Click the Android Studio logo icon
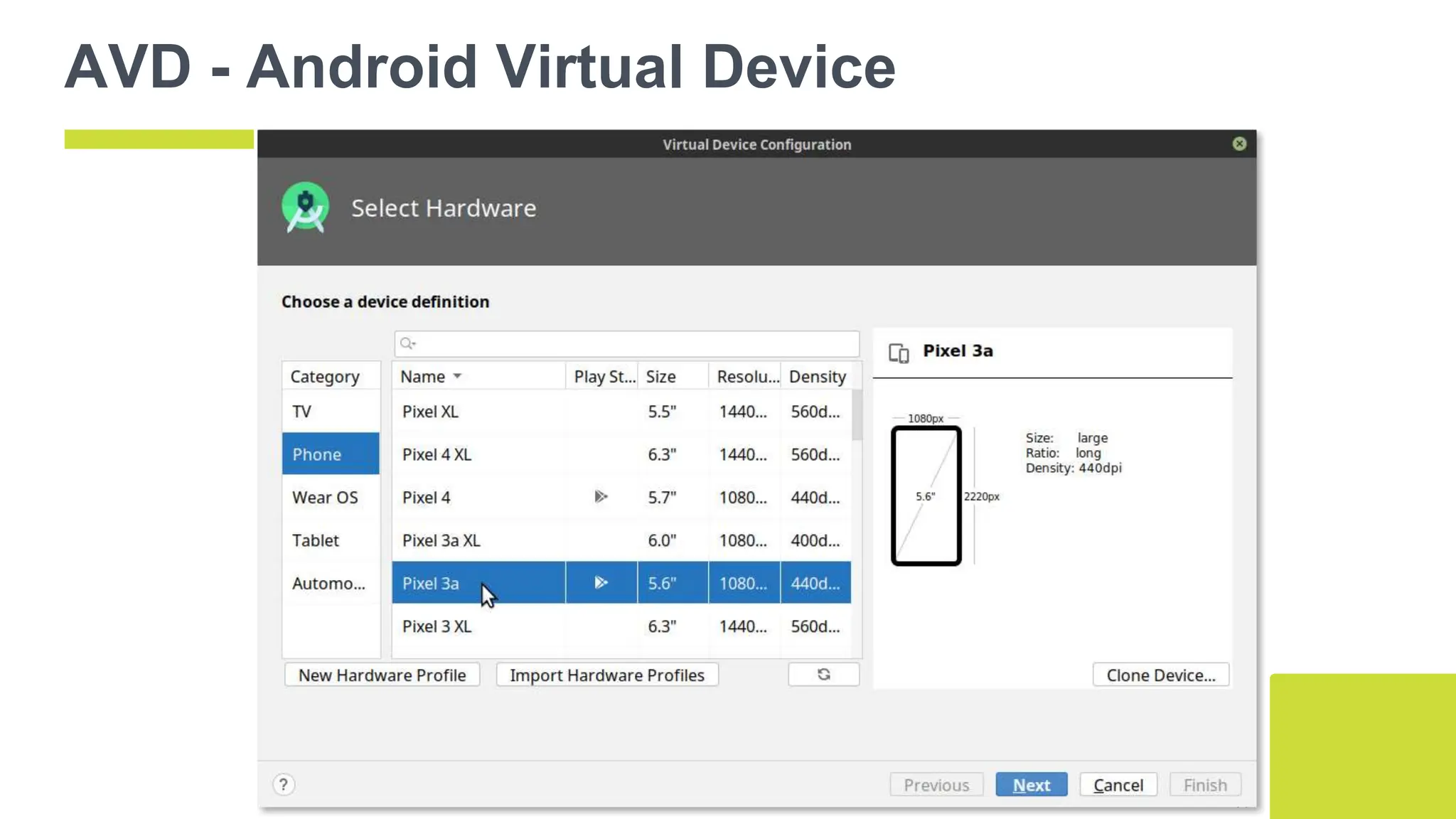This screenshot has height=819, width=1456. [306, 208]
